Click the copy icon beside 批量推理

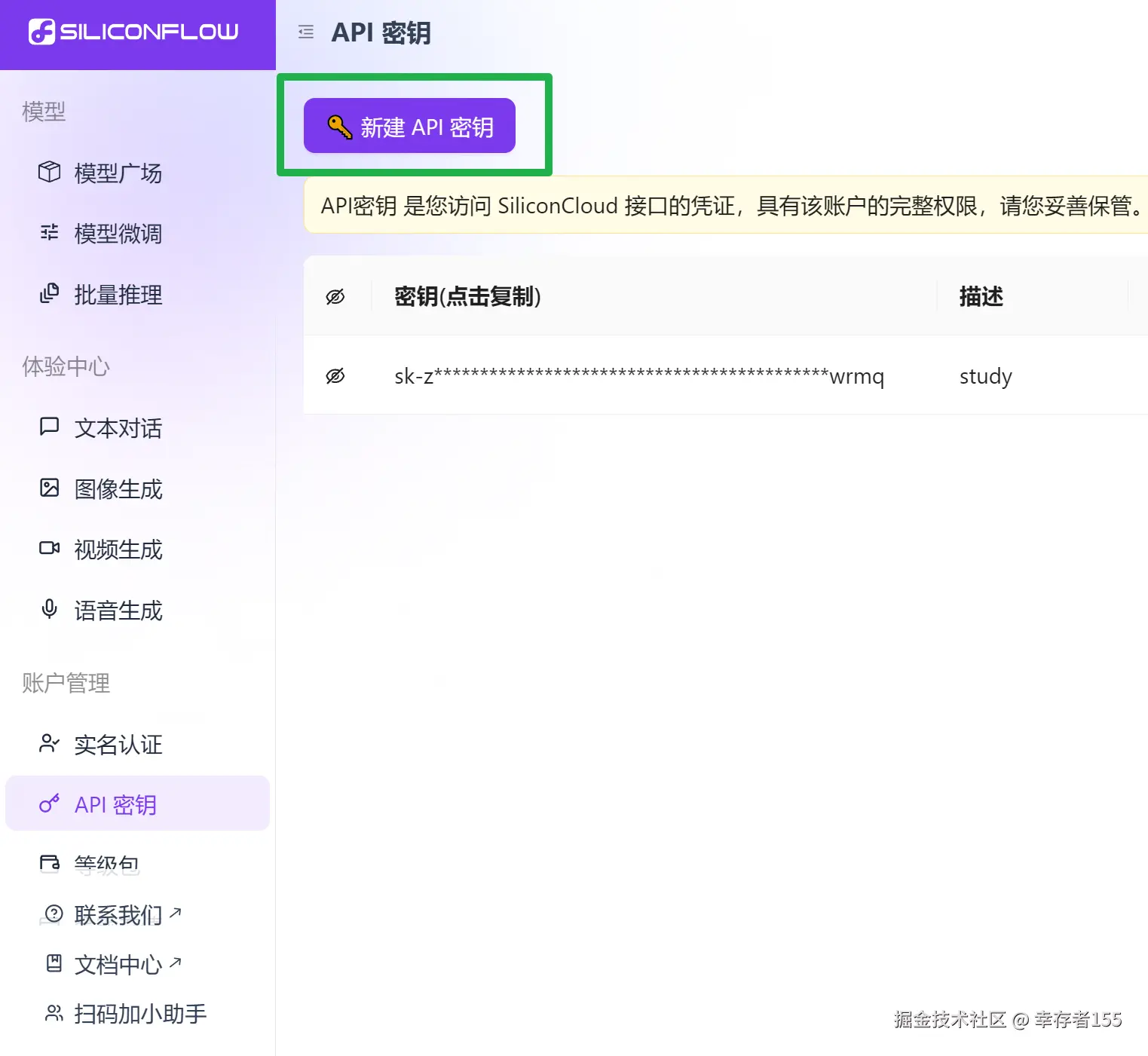tap(50, 293)
